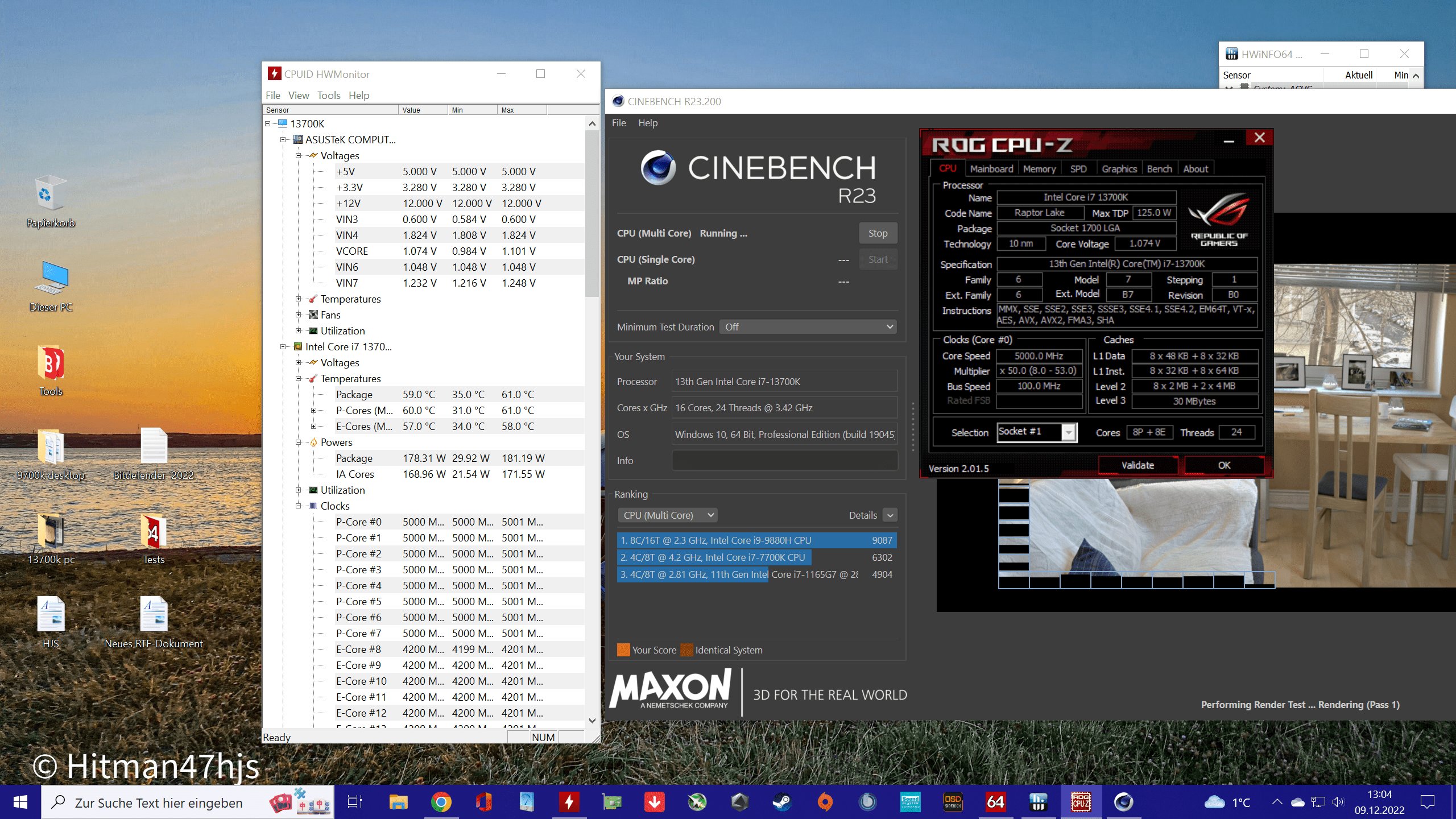The width and height of the screenshot is (1456, 819).
Task: Switch to ROG CPU-Z taskbar icon
Action: (1081, 802)
